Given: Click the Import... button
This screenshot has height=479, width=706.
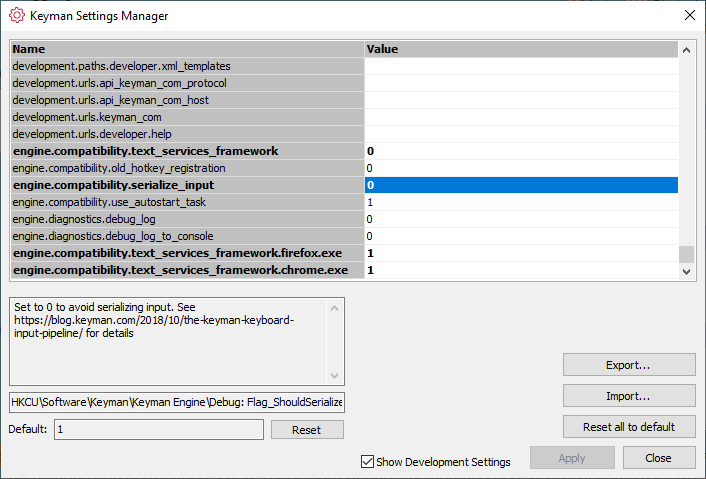Looking at the screenshot, I should tap(629, 396).
